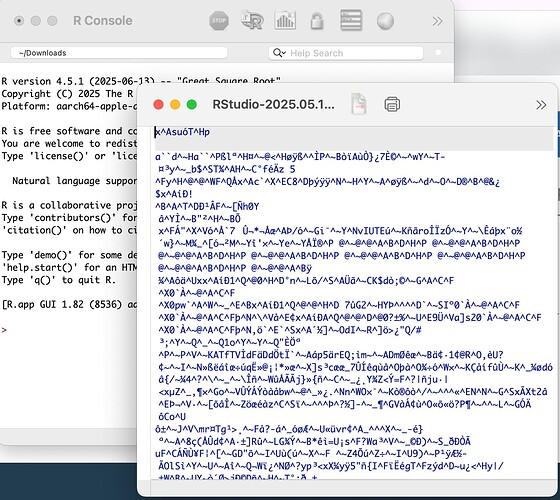The image size is (560, 500).
Task: Click the R prompt ">" in the console
Action: pos(4,330)
